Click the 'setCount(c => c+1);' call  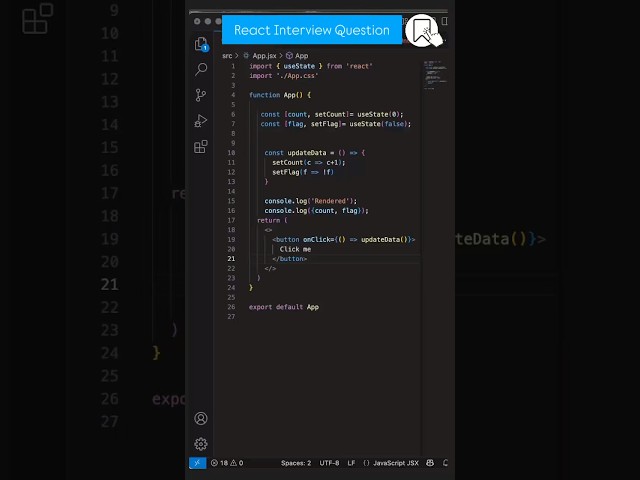click(309, 162)
